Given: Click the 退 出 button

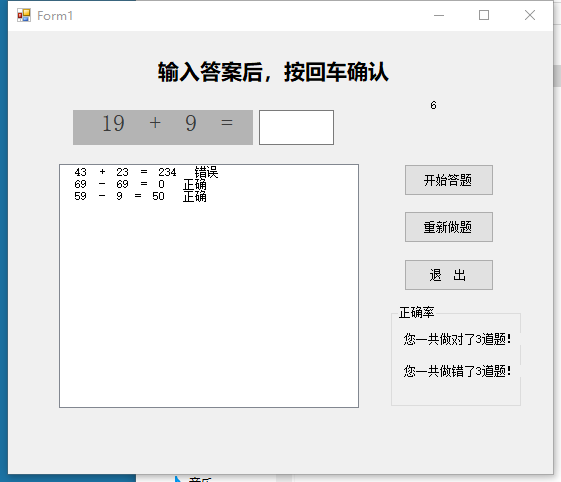Looking at the screenshot, I should pyautogui.click(x=449, y=275).
